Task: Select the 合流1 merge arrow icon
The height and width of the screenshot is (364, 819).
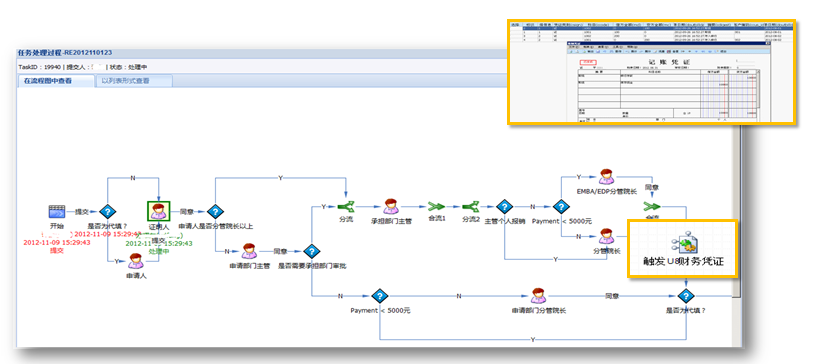Action: [x=436, y=207]
